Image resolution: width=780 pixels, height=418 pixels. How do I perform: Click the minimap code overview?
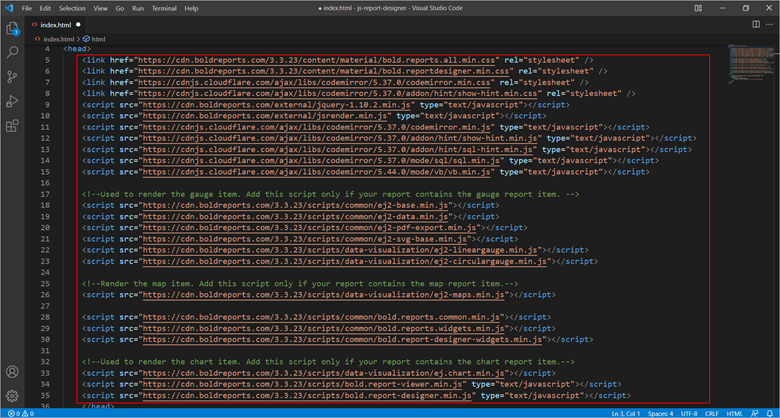[x=750, y=64]
